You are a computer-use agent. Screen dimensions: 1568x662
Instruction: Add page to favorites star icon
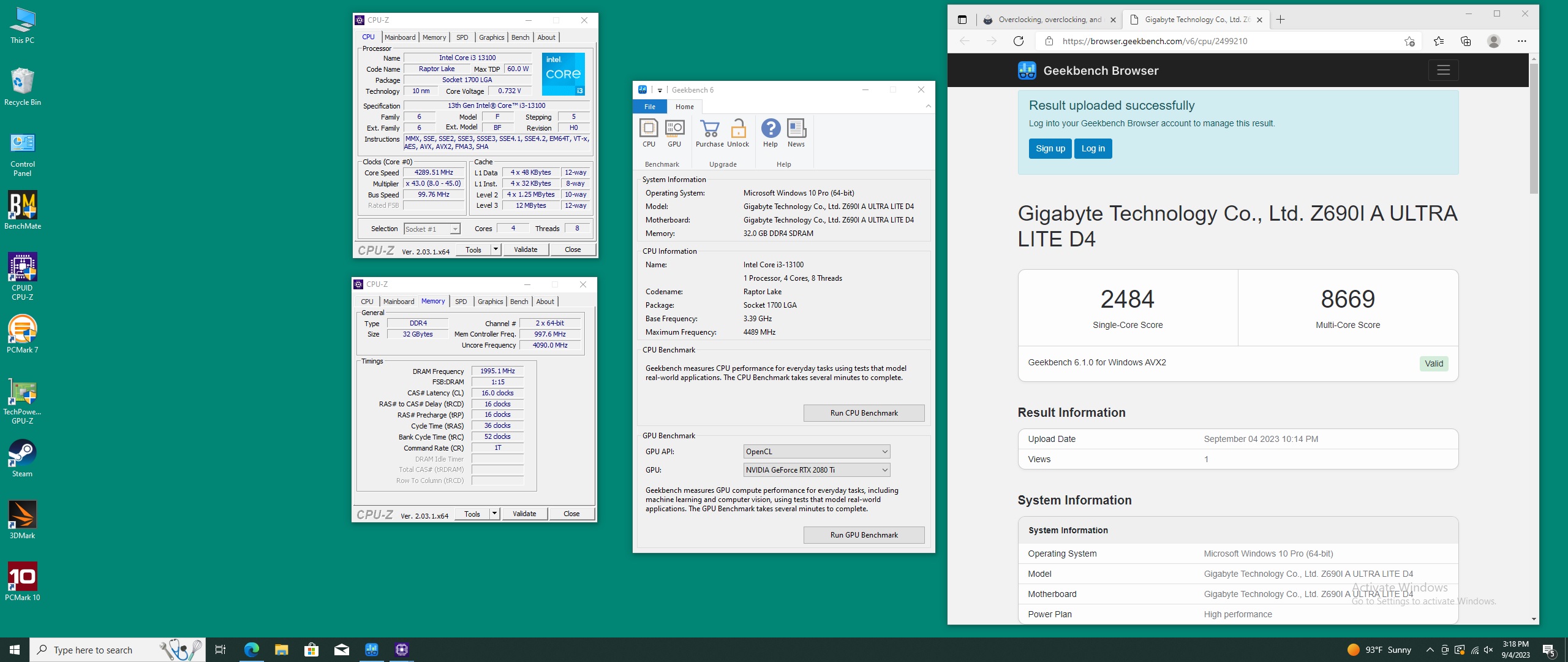tap(1409, 41)
